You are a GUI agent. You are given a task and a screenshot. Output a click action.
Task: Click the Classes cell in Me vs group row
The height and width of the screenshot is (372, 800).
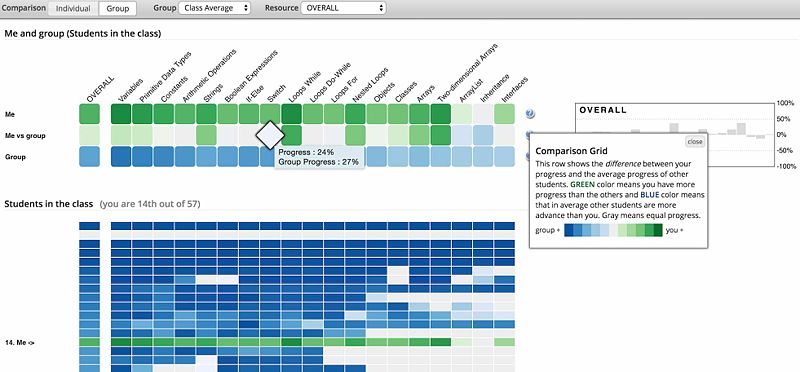397,135
